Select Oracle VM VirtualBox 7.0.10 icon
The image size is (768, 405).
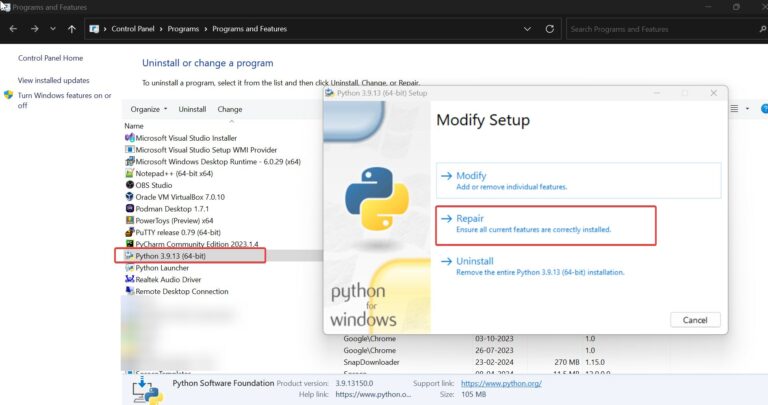tap(129, 197)
